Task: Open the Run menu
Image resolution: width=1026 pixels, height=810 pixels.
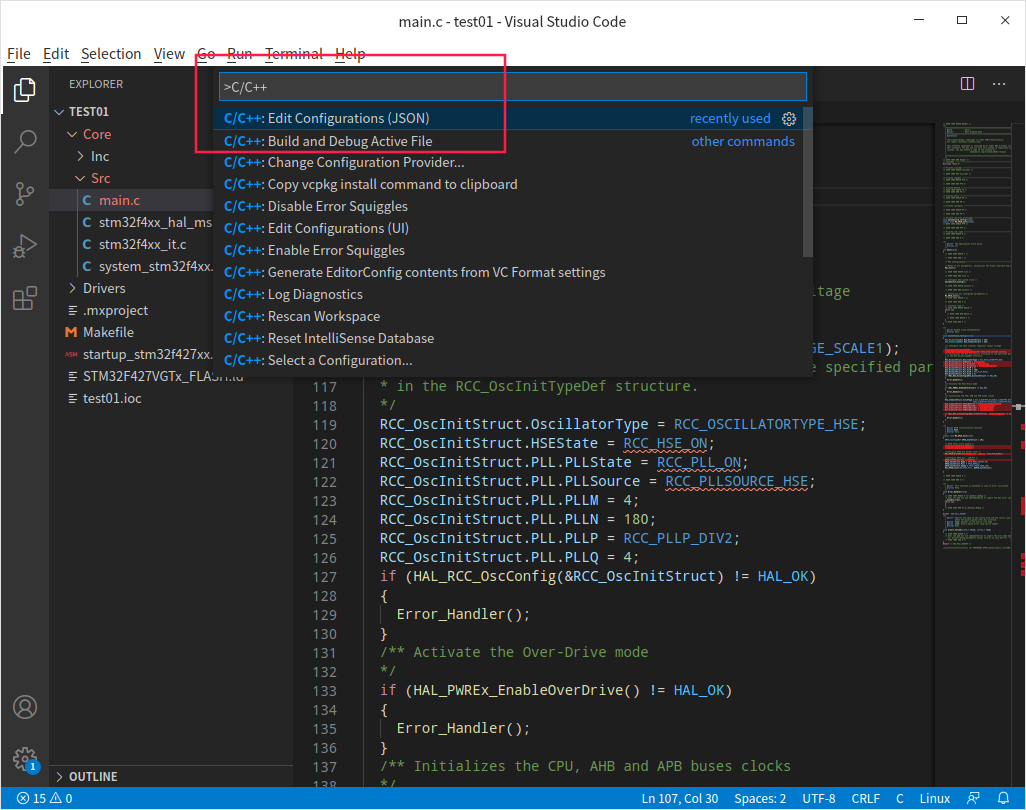Action: pos(239,54)
